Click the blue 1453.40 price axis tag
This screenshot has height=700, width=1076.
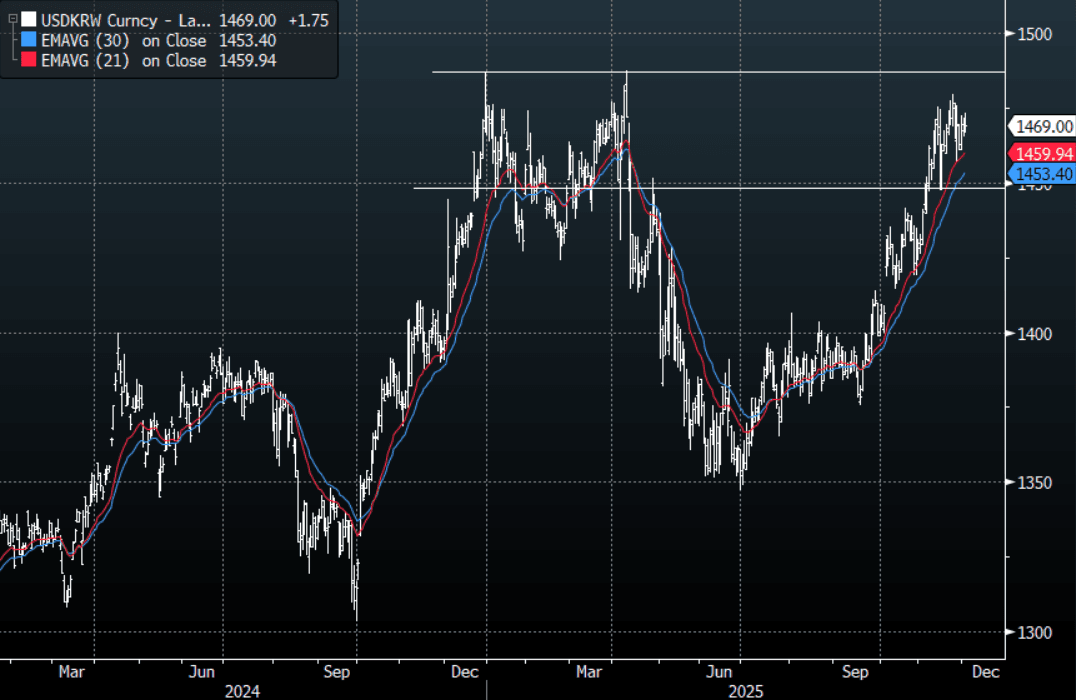1044,174
